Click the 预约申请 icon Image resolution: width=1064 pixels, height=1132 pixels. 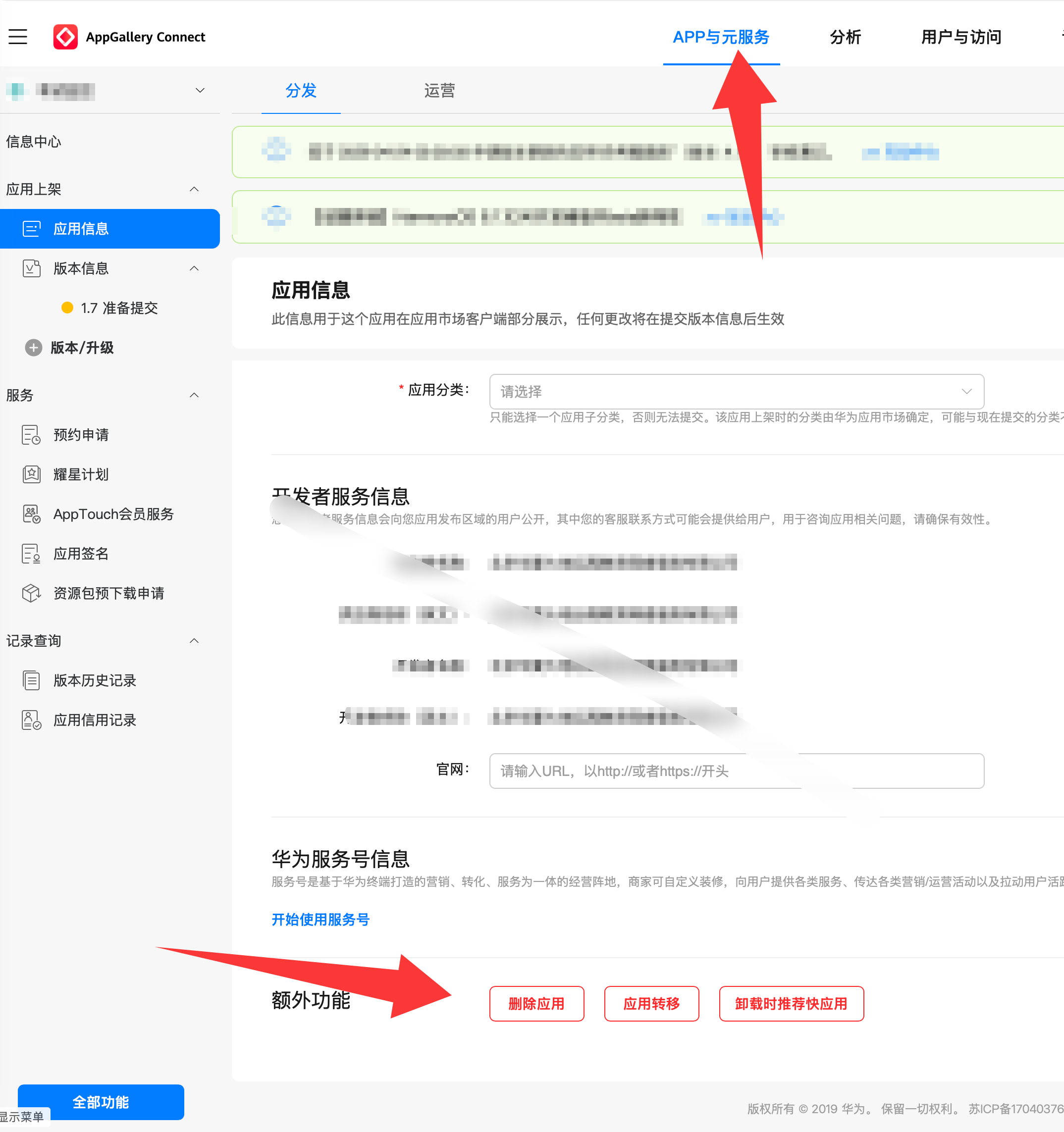point(32,435)
